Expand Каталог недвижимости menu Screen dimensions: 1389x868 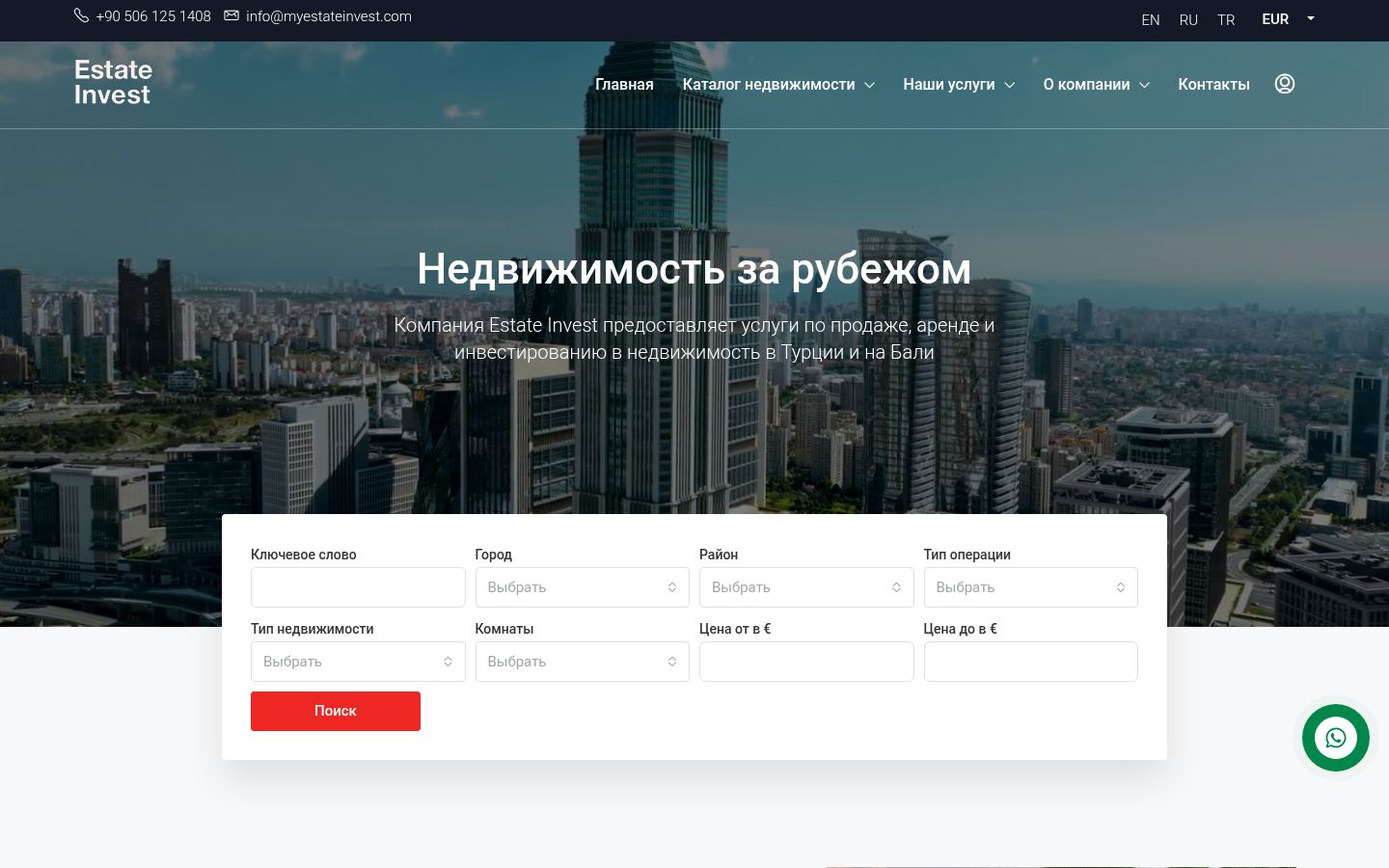click(778, 85)
